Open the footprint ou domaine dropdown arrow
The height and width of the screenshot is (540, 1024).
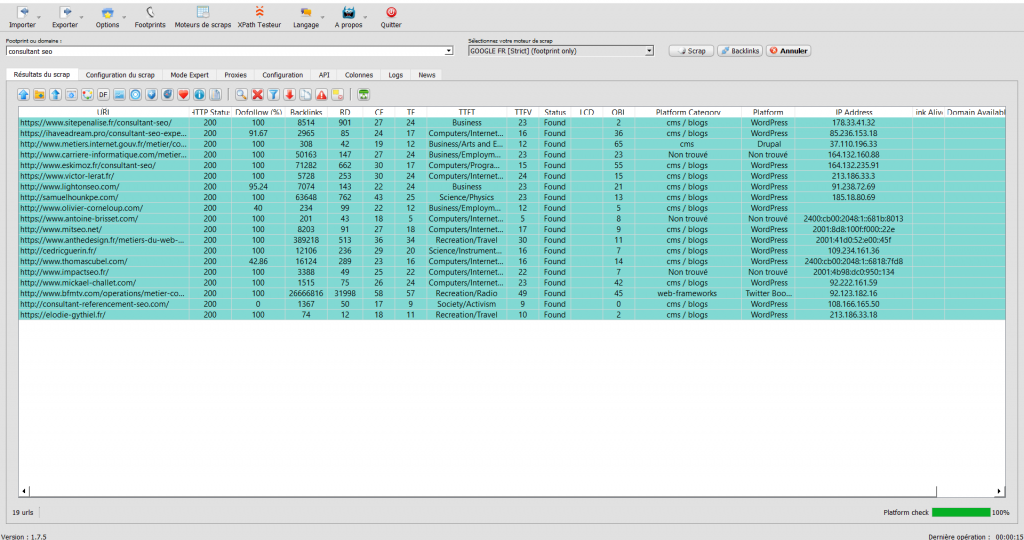tap(449, 51)
